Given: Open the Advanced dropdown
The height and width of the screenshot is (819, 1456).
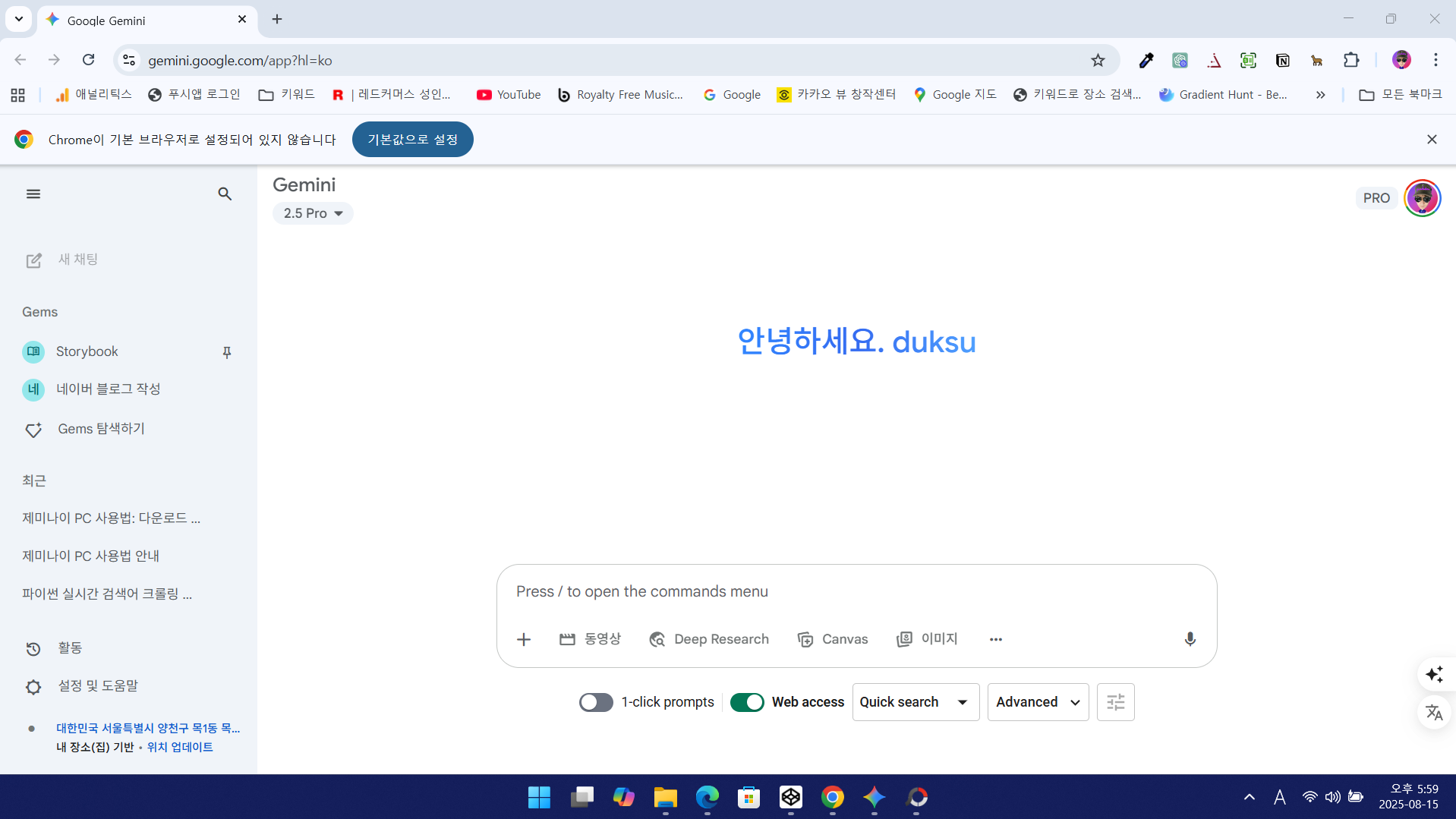Looking at the screenshot, I should coord(1038,702).
